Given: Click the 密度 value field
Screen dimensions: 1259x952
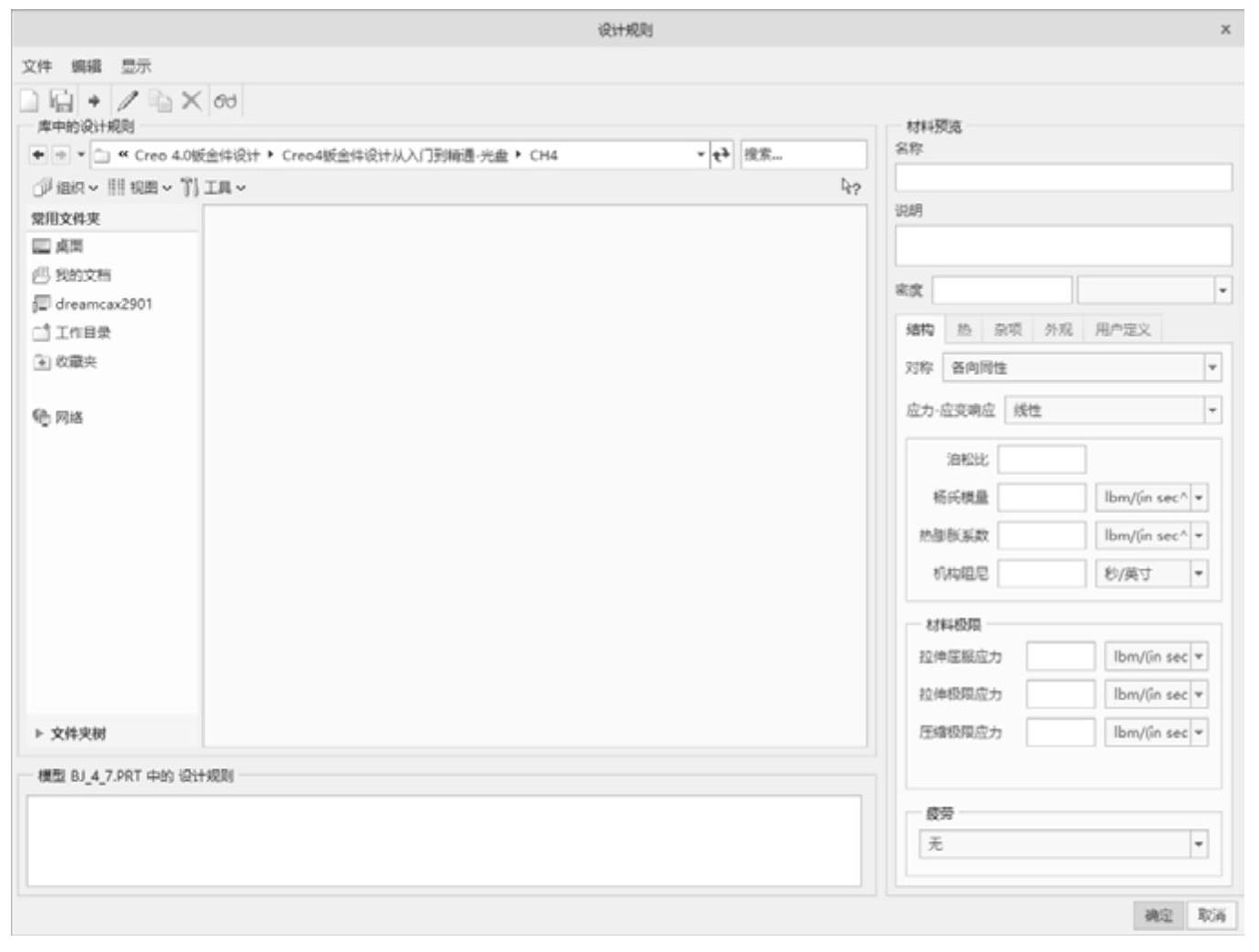Looking at the screenshot, I should pos(1002,290).
